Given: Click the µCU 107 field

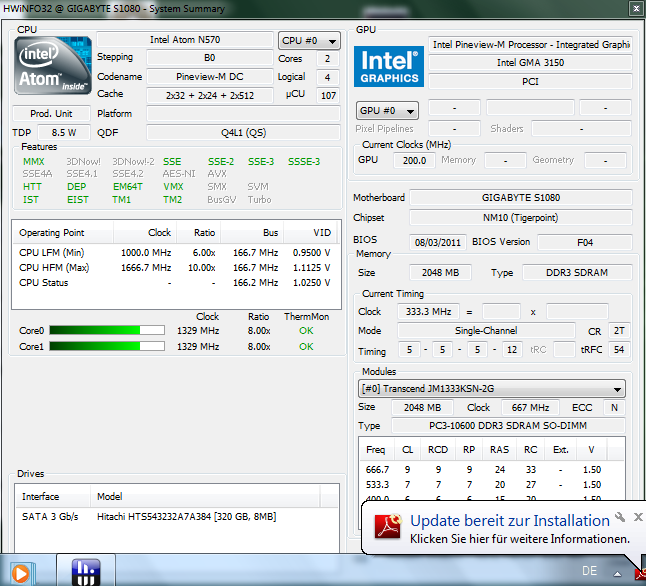Looking at the screenshot, I should click(x=328, y=95).
